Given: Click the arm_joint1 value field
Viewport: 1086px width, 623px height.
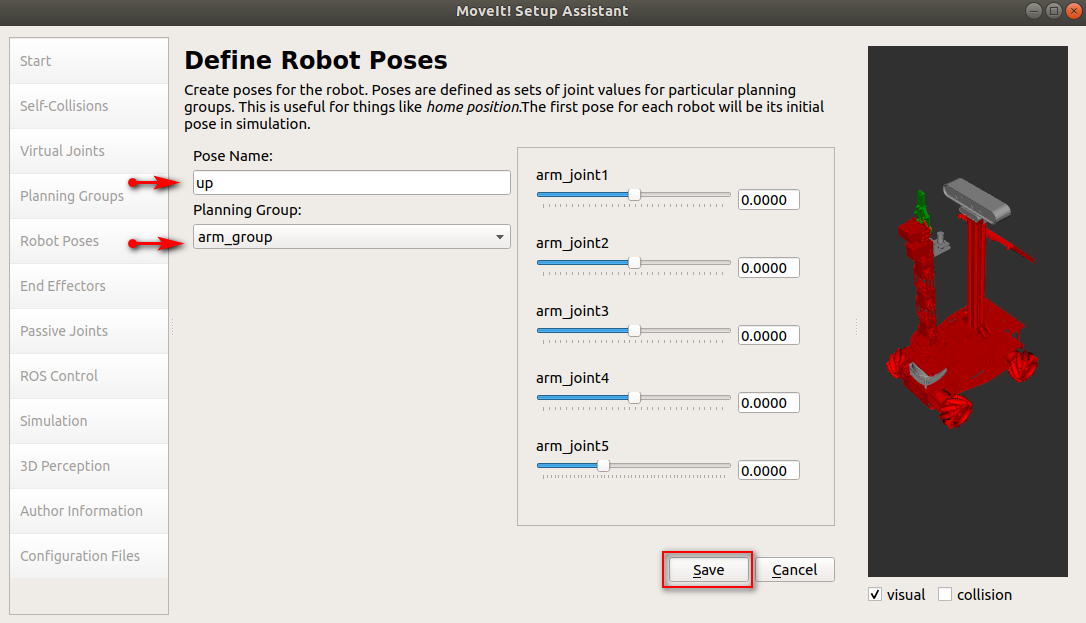Looking at the screenshot, I should (769, 200).
